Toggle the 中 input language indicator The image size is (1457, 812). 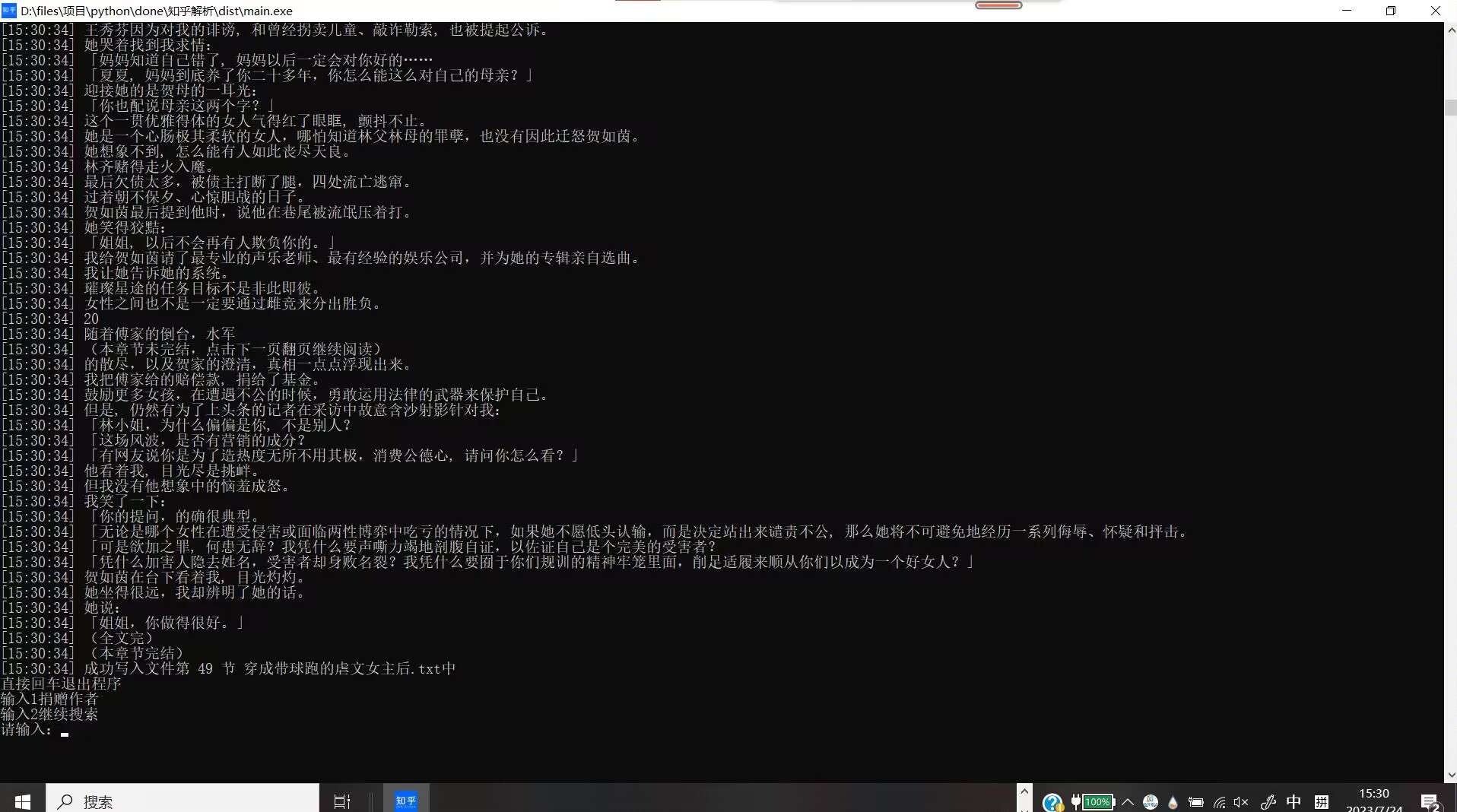coord(1294,801)
